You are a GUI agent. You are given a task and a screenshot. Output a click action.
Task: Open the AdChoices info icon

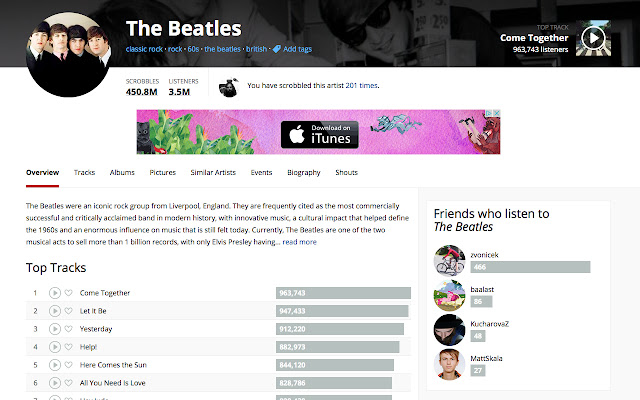[x=489, y=113]
